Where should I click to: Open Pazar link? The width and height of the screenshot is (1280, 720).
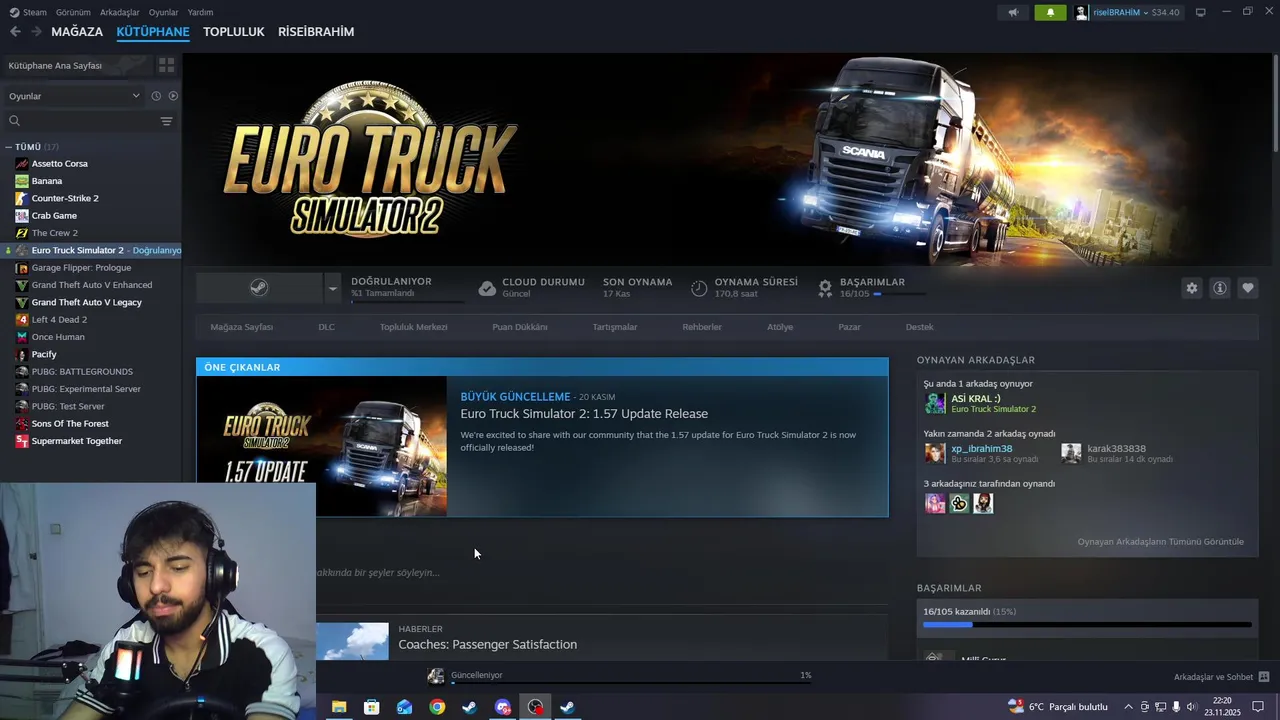pos(849,327)
